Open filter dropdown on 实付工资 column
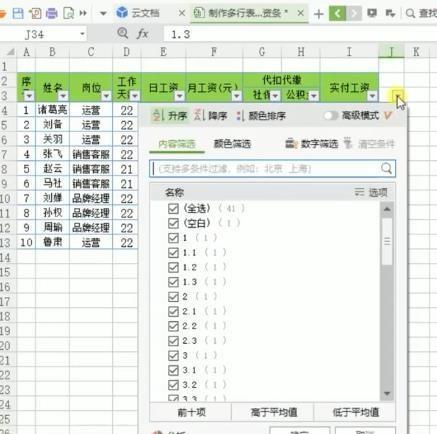The image size is (437, 434). 372,96
